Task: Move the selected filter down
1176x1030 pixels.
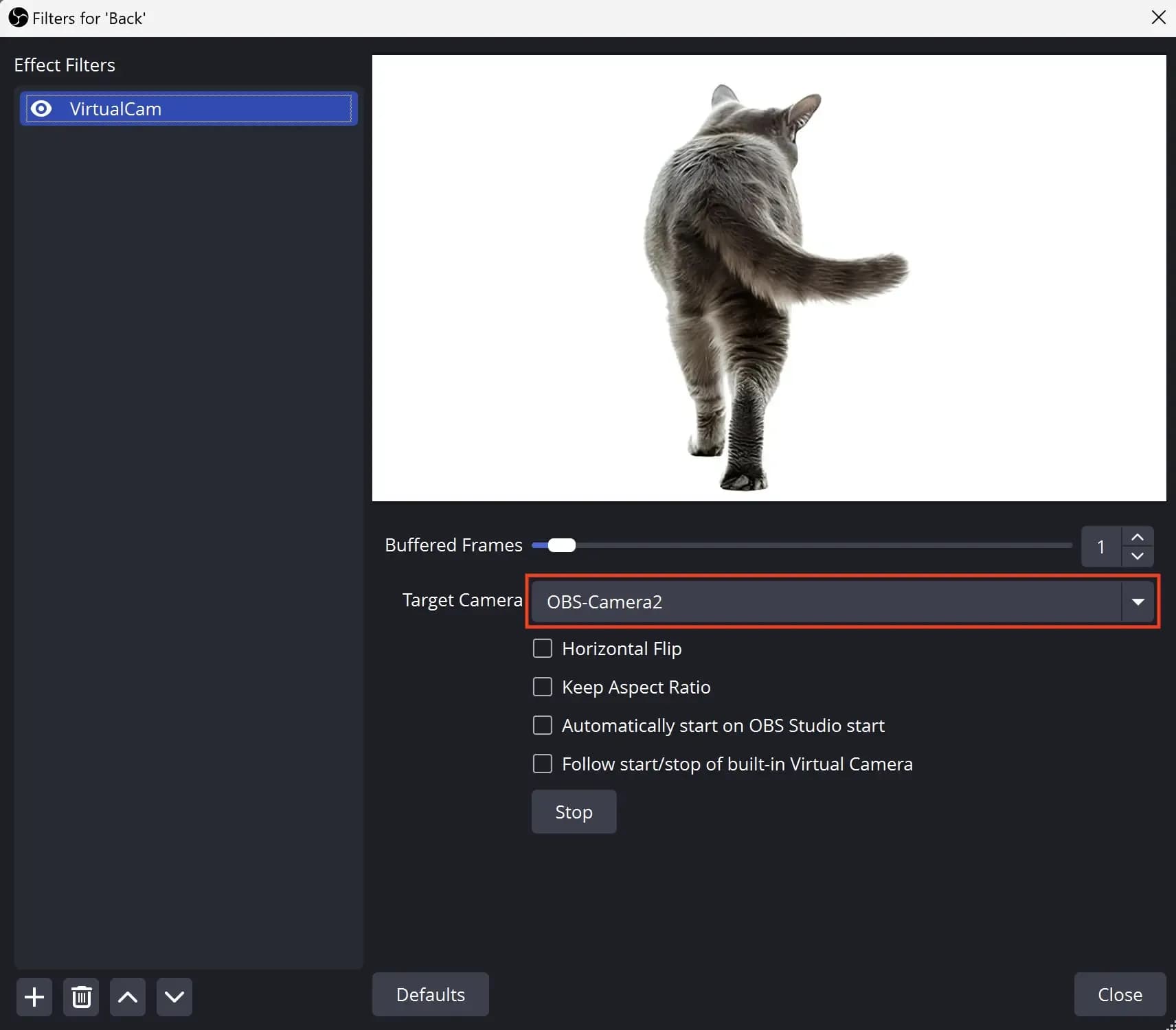Action: (x=174, y=996)
